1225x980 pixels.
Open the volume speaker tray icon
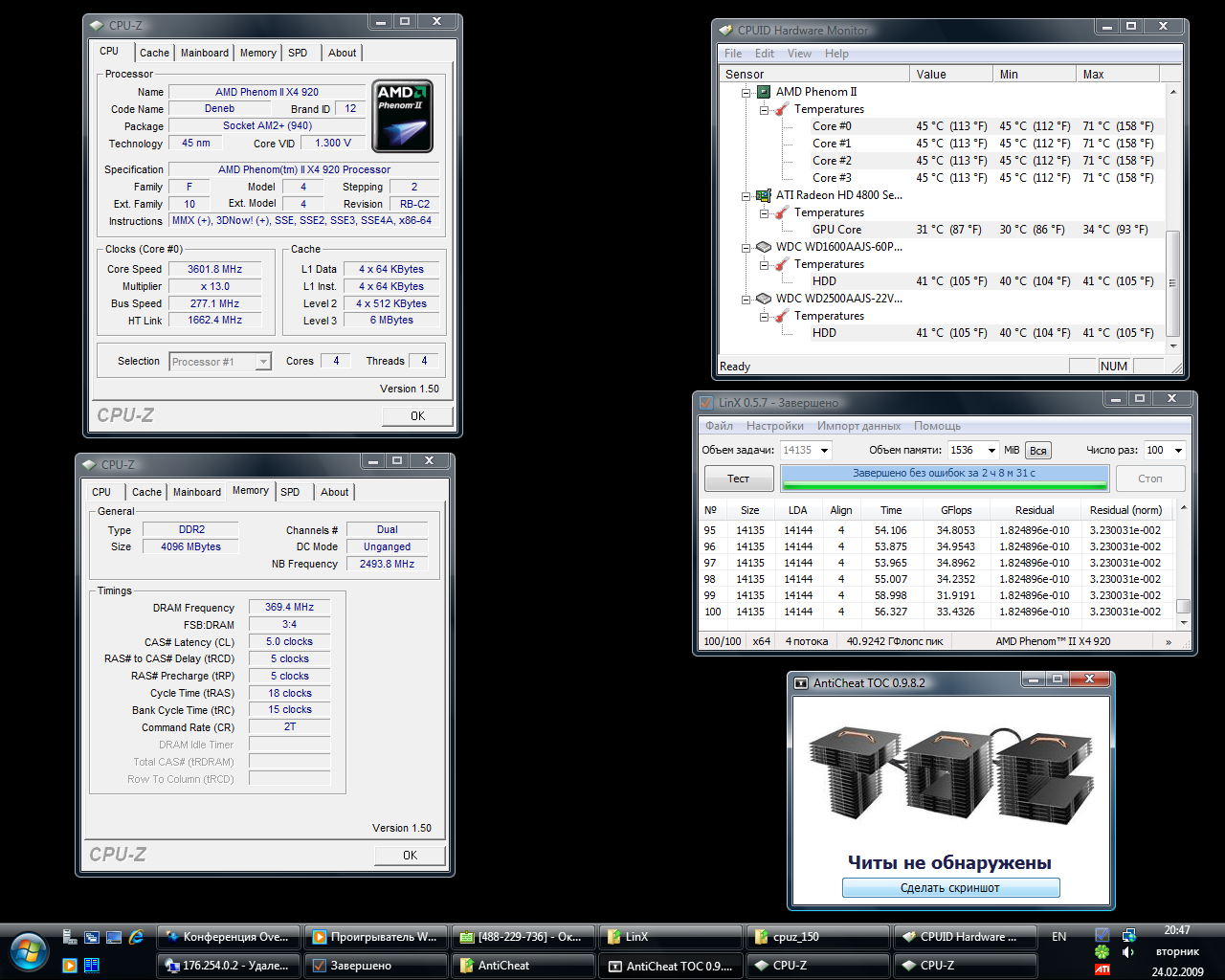[1128, 951]
